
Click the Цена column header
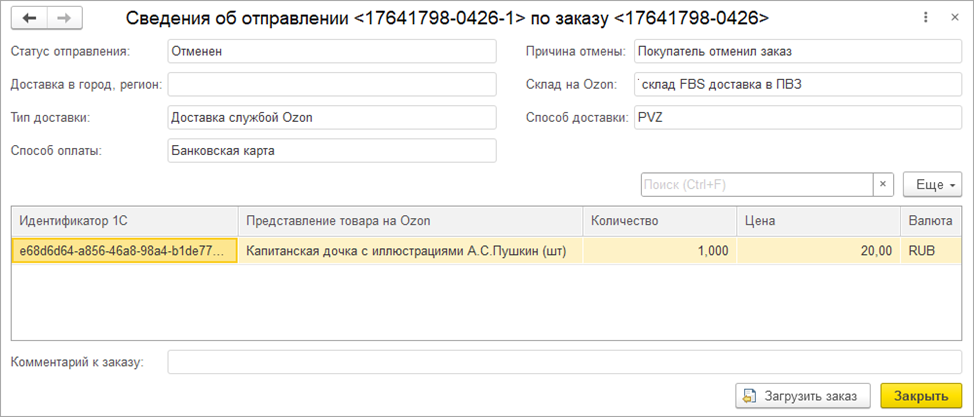tap(818, 220)
